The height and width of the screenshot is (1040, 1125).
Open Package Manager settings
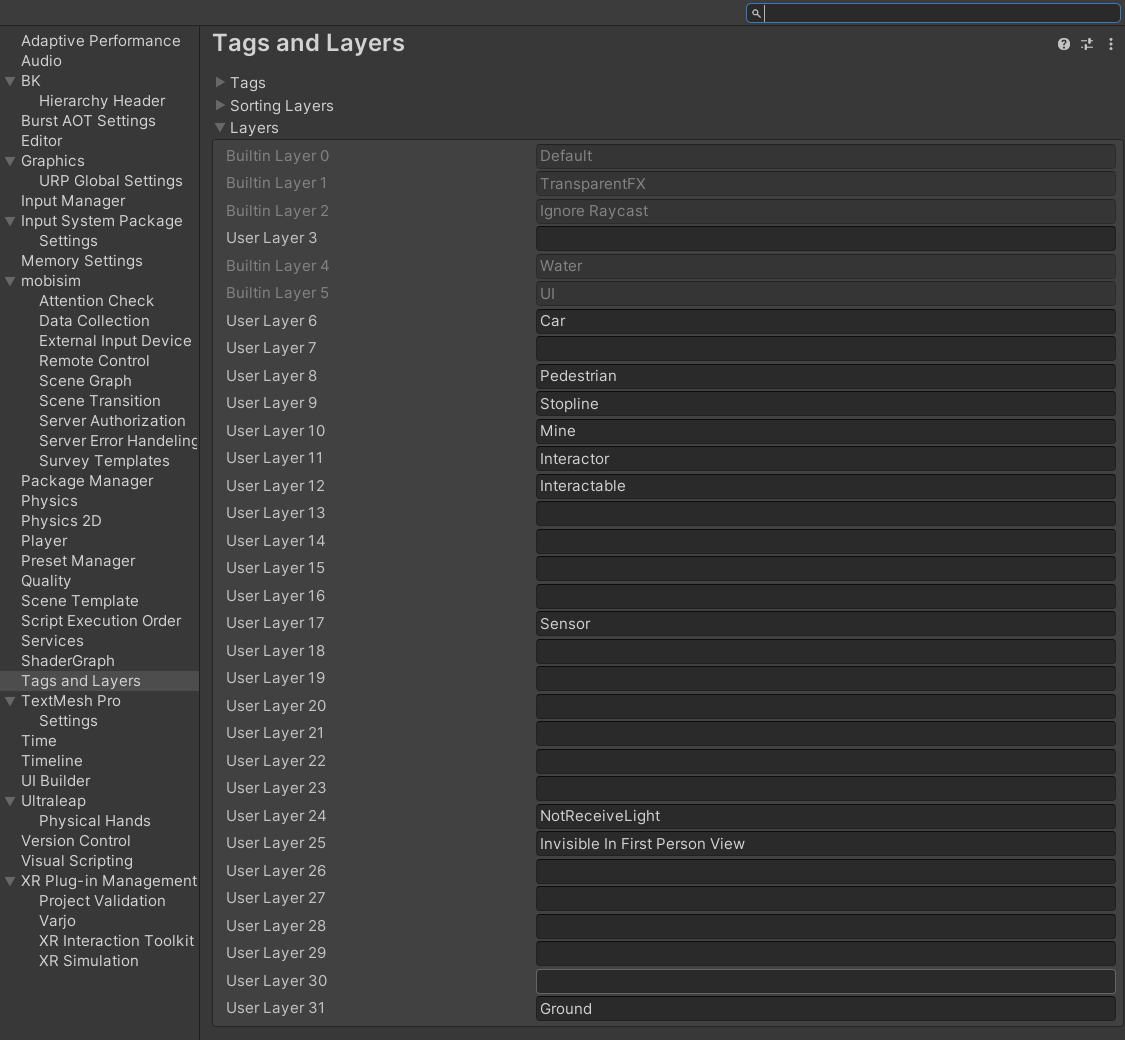(x=87, y=481)
